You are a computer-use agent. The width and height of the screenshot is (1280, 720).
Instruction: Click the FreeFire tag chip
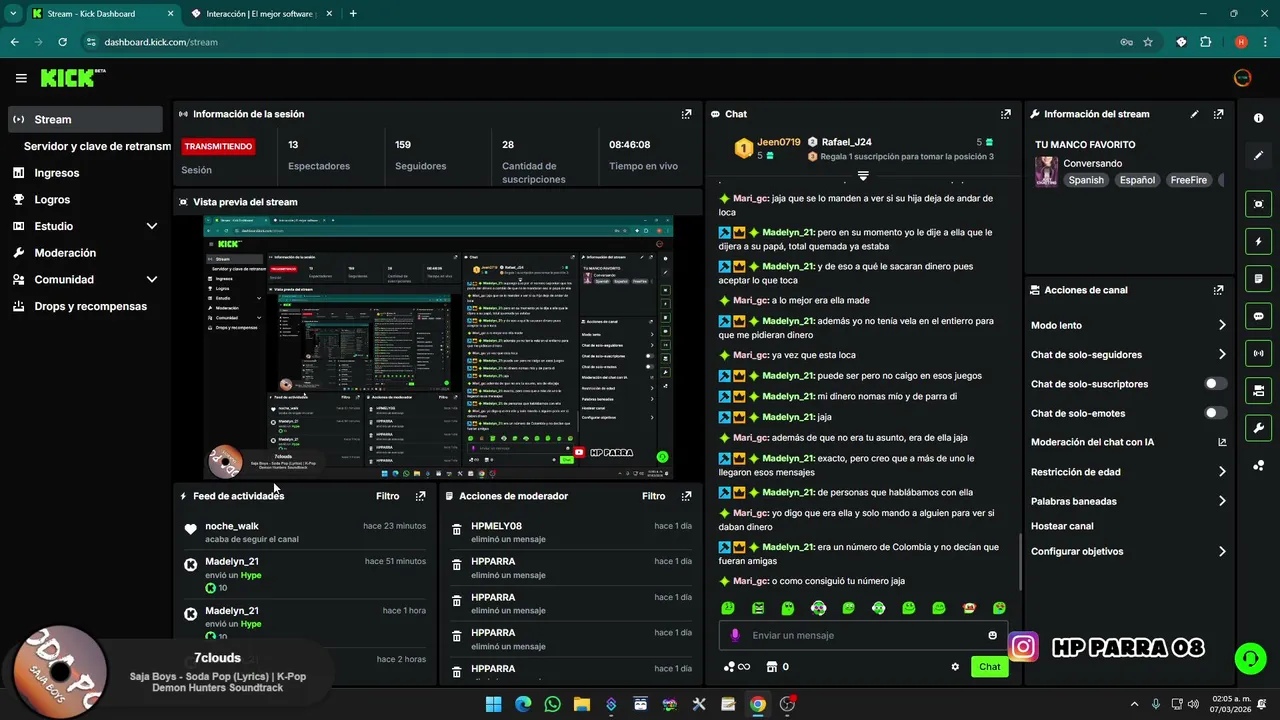coord(1189,180)
